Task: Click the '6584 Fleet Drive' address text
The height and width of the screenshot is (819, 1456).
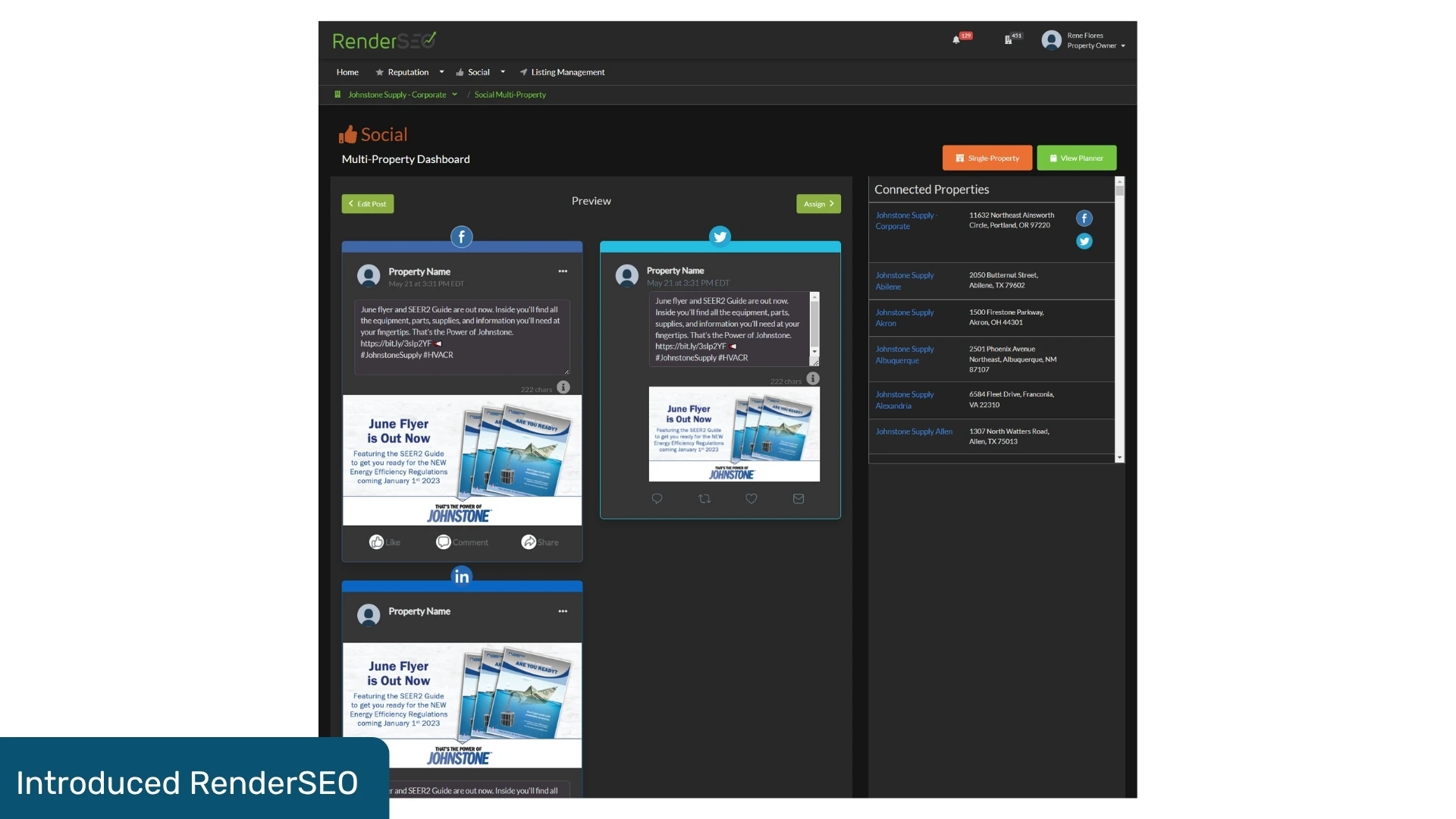Action: click(x=1012, y=400)
